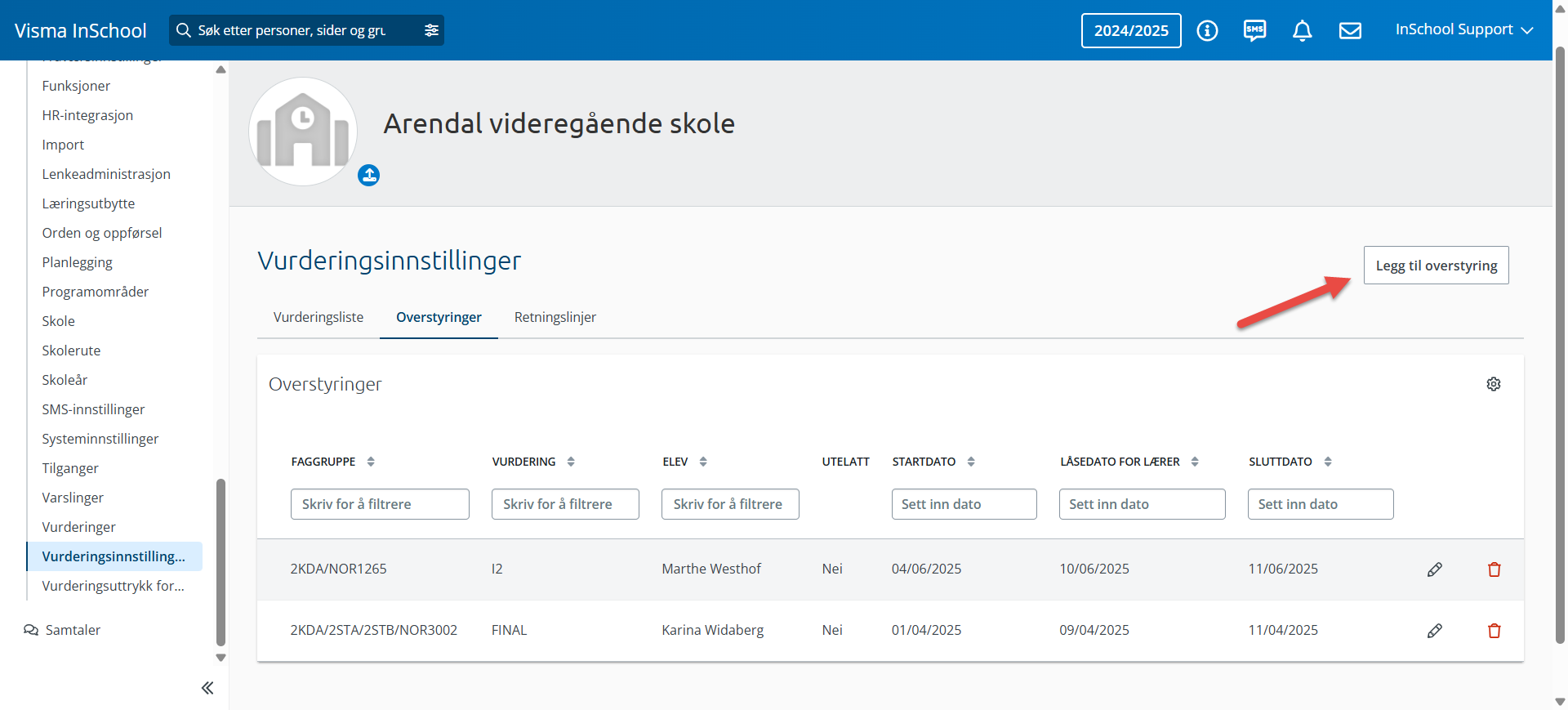Open Funksjoner in sidebar

click(76, 86)
